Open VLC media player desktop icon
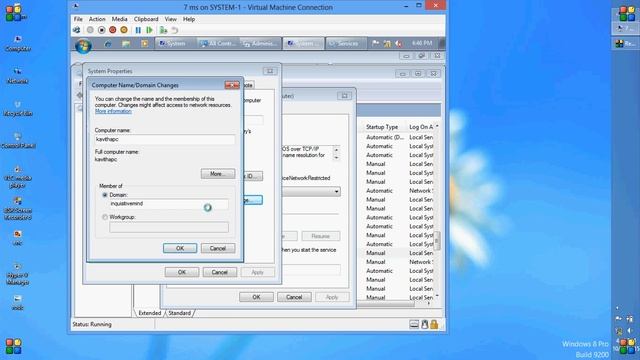 [x=18, y=177]
